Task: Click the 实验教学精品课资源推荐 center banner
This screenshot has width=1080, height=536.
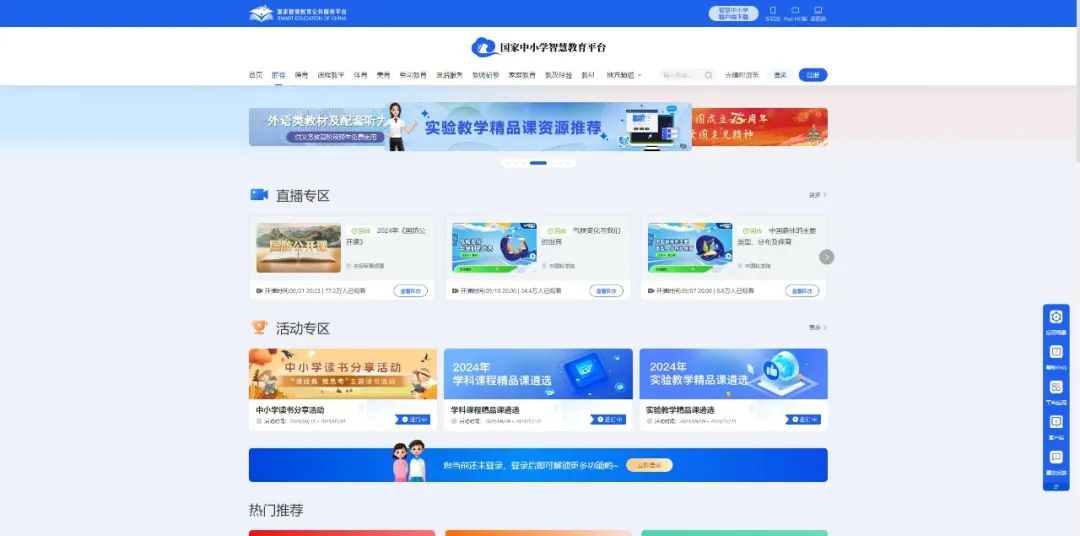Action: 538,127
